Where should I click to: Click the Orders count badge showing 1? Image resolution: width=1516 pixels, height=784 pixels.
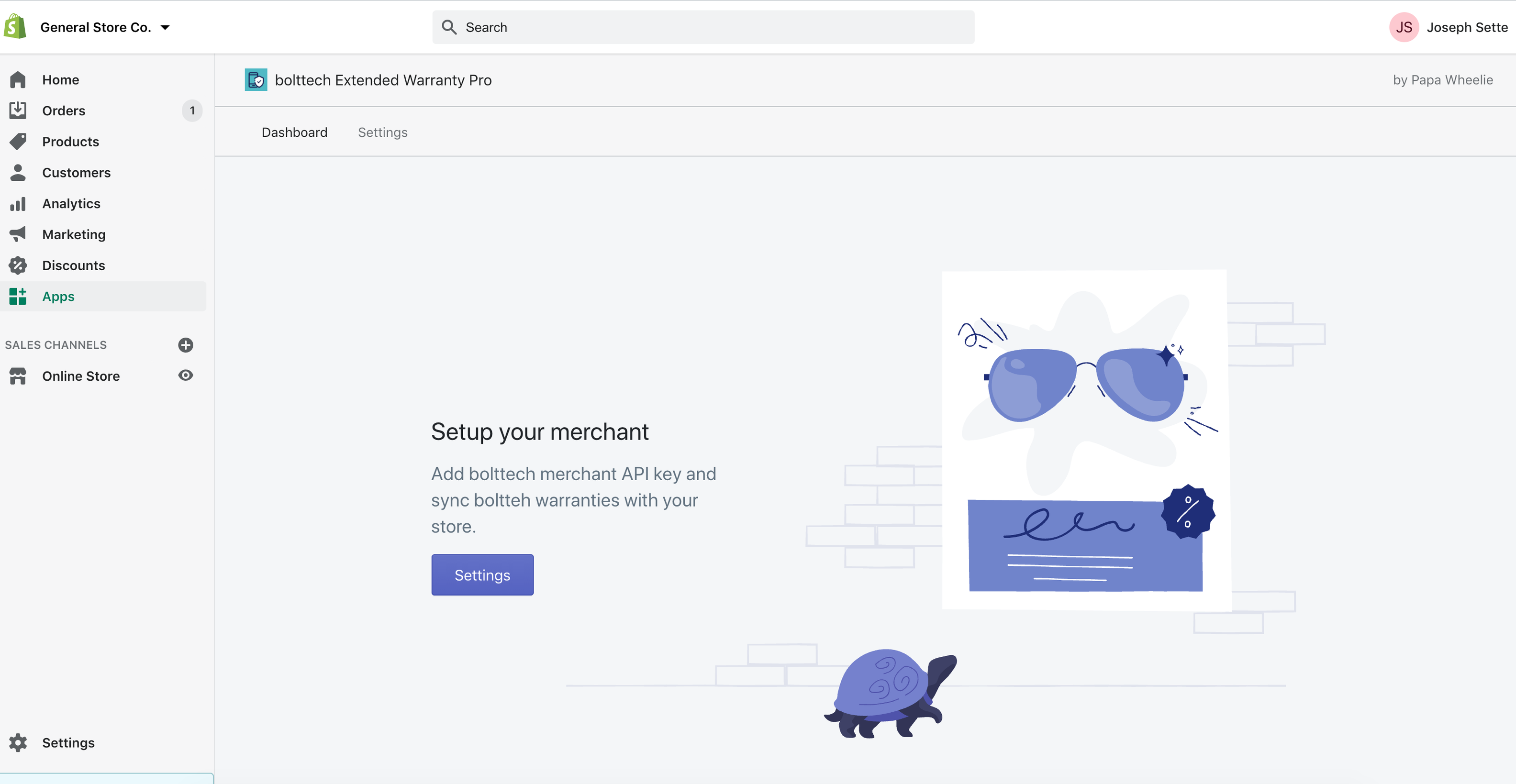(x=192, y=110)
